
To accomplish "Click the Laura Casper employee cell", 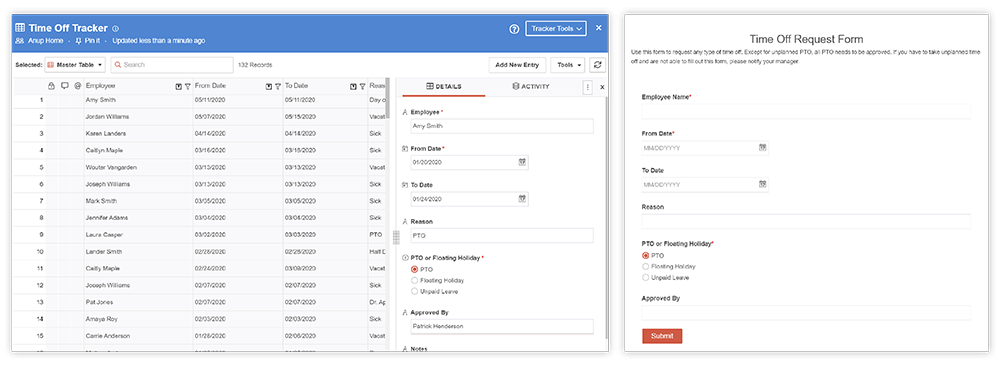I will (x=138, y=235).
